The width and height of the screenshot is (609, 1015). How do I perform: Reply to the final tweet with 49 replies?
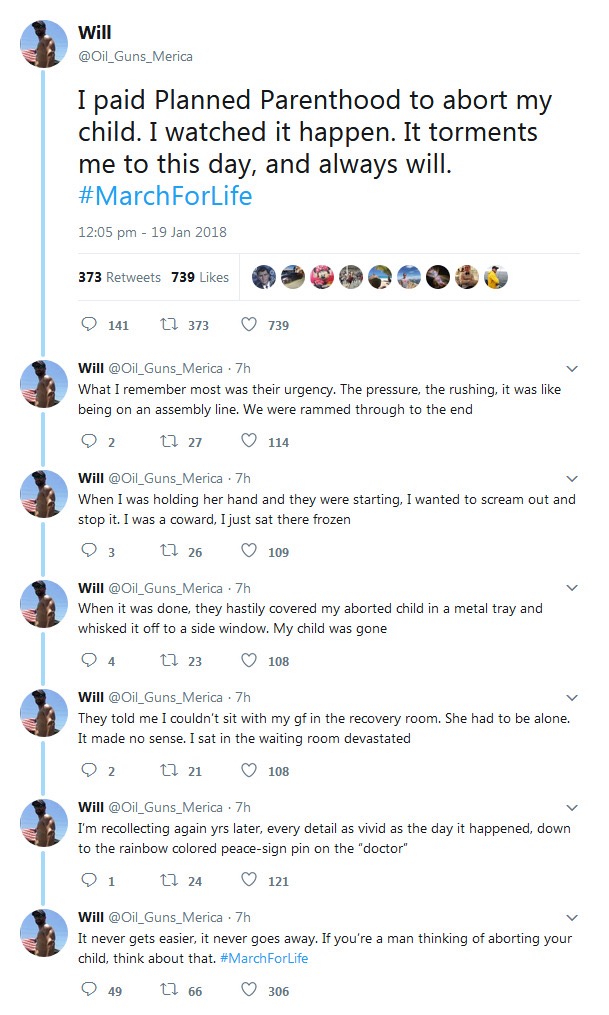pyautogui.click(x=89, y=991)
